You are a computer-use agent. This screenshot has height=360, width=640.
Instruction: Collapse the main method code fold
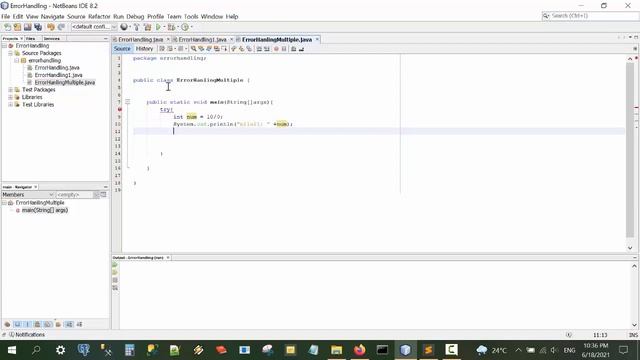127,102
